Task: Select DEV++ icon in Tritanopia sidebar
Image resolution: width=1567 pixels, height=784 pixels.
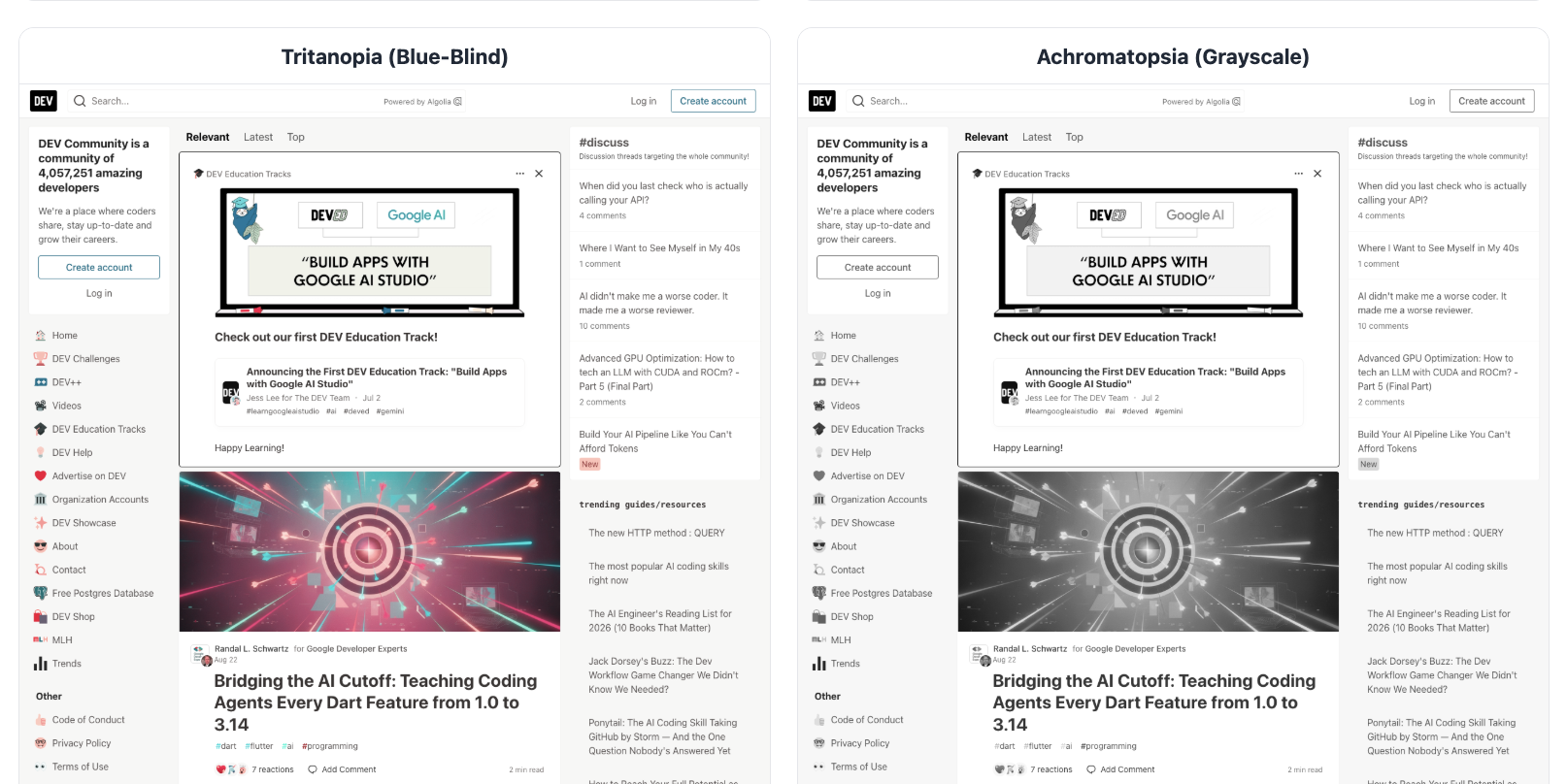Action: [x=41, y=382]
